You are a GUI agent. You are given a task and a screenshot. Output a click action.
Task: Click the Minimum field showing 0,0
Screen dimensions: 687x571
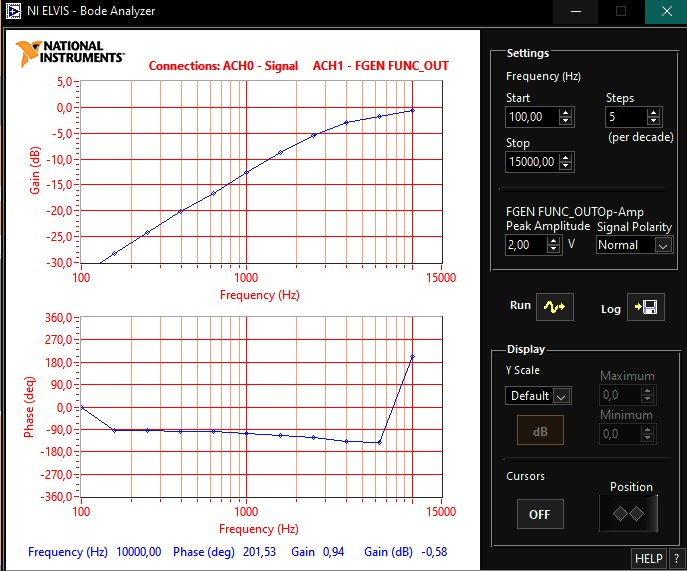click(620, 434)
